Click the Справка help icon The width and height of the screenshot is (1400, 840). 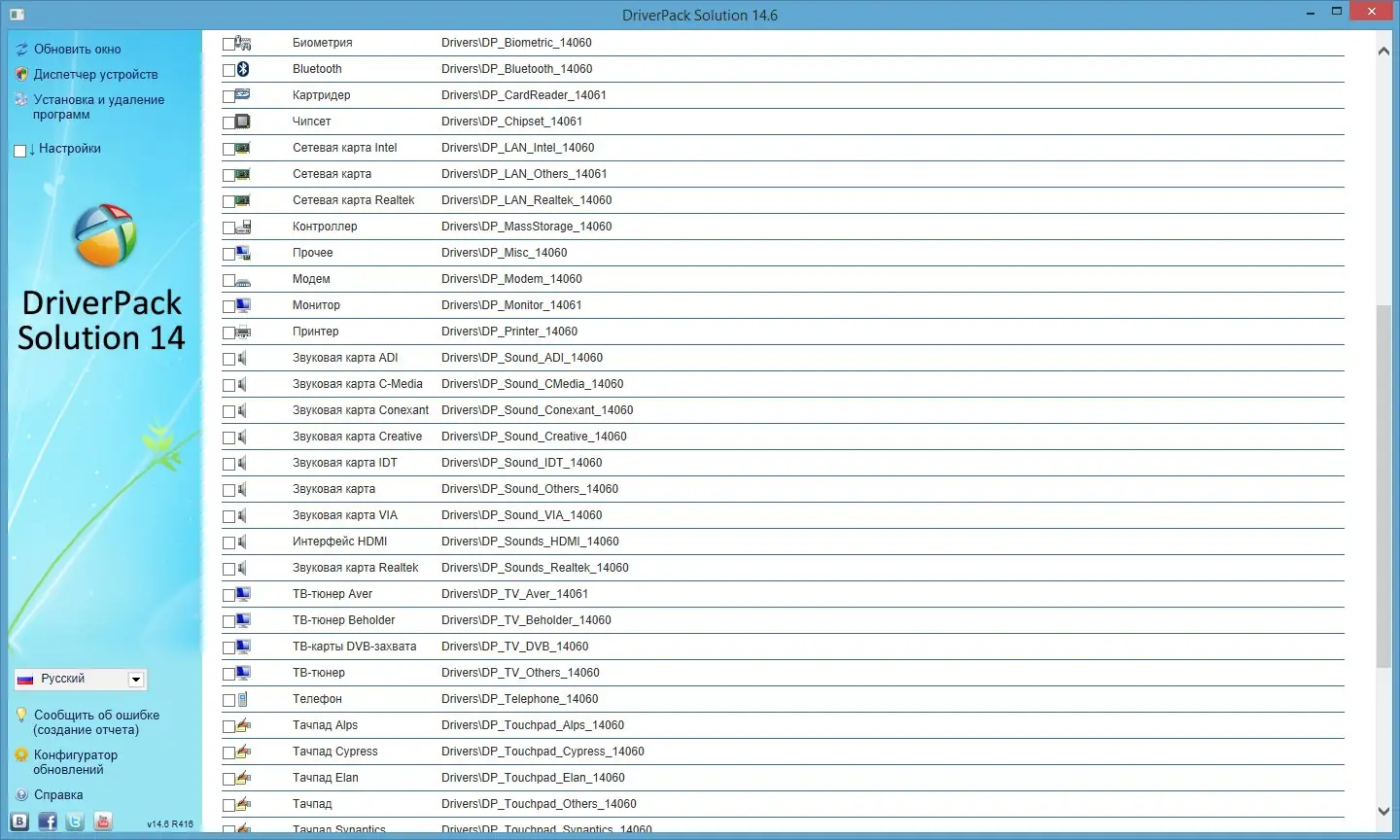coord(21,794)
